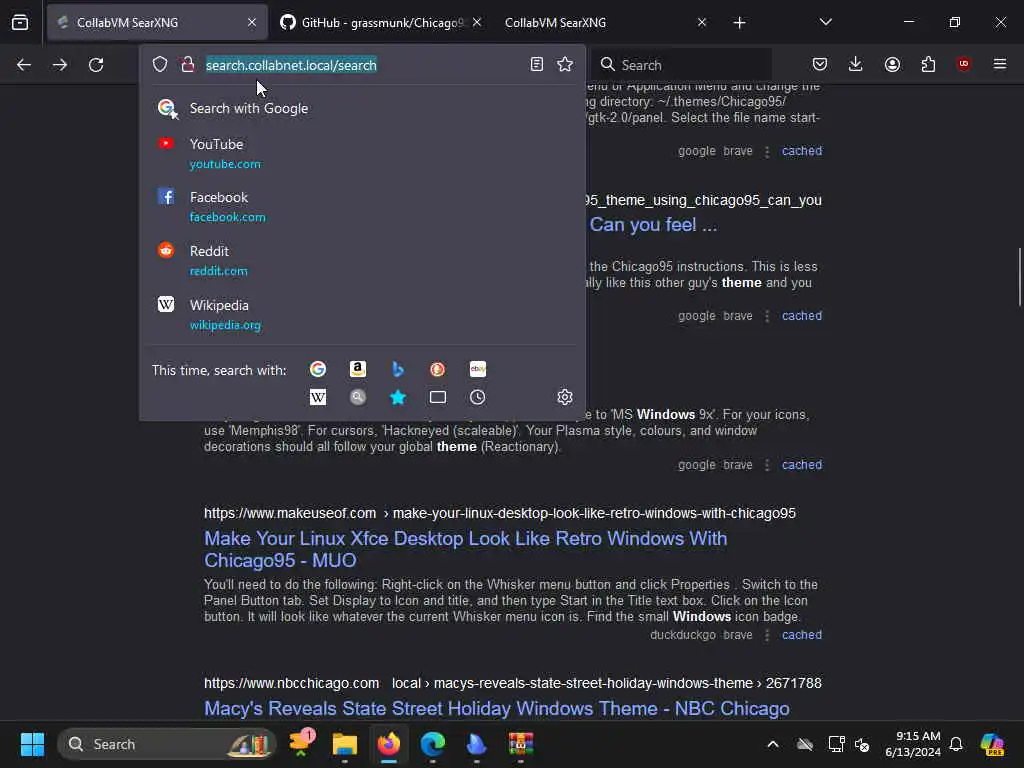The width and height of the screenshot is (1024, 768).
Task: Open a new tab with plus button
Action: tap(739, 23)
